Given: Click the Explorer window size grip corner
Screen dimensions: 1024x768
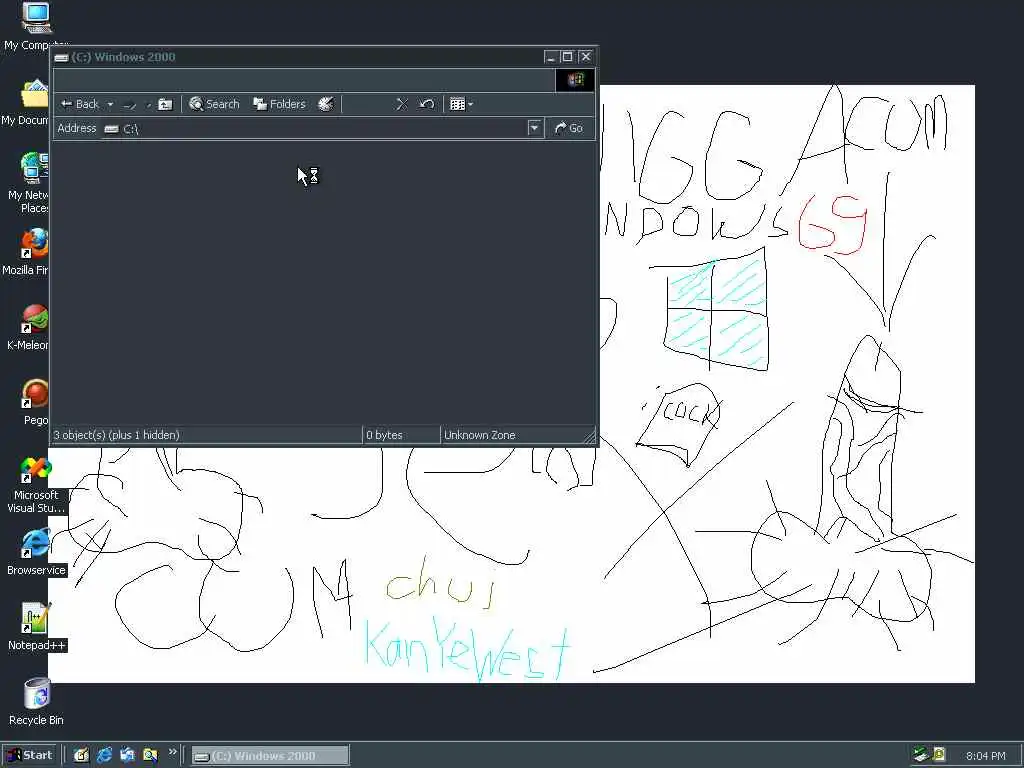Looking at the screenshot, I should pyautogui.click(x=590, y=438).
